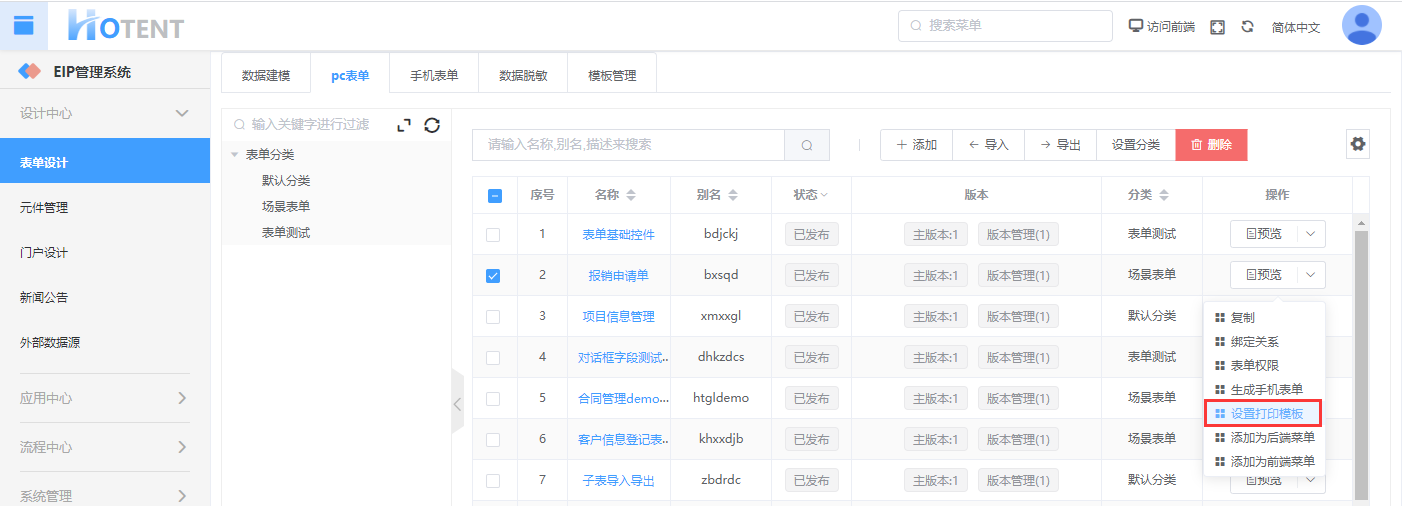Expand all tree nodes icon in category panel
The image size is (1402, 506).
[404, 125]
